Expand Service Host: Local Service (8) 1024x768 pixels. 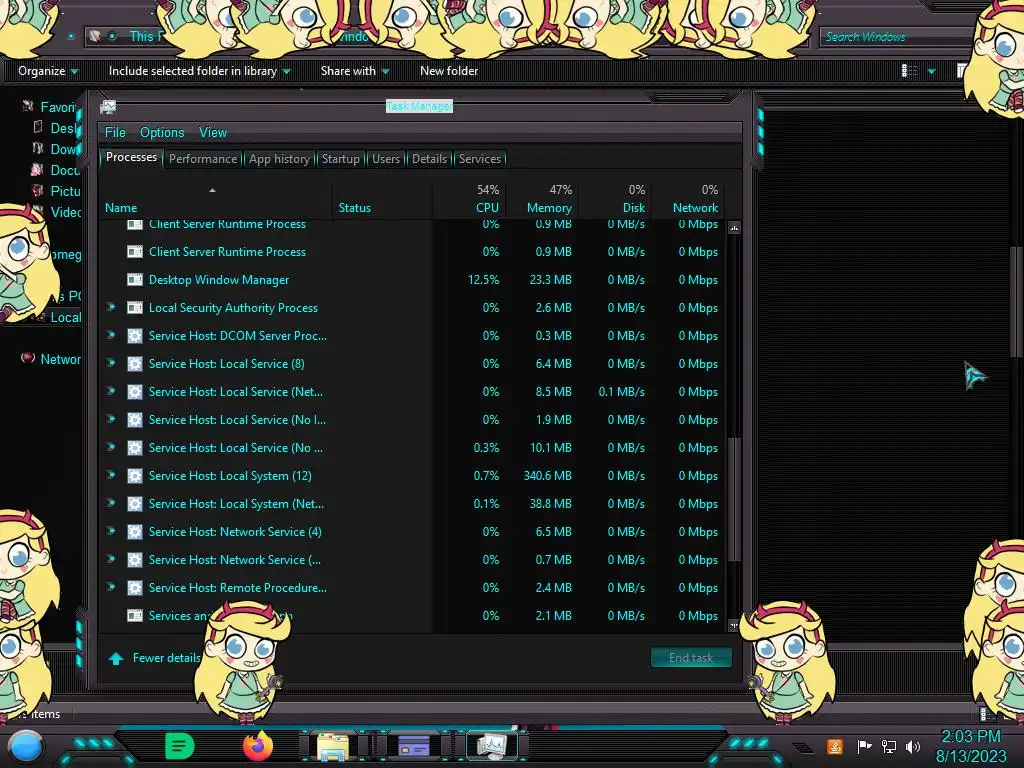point(111,363)
